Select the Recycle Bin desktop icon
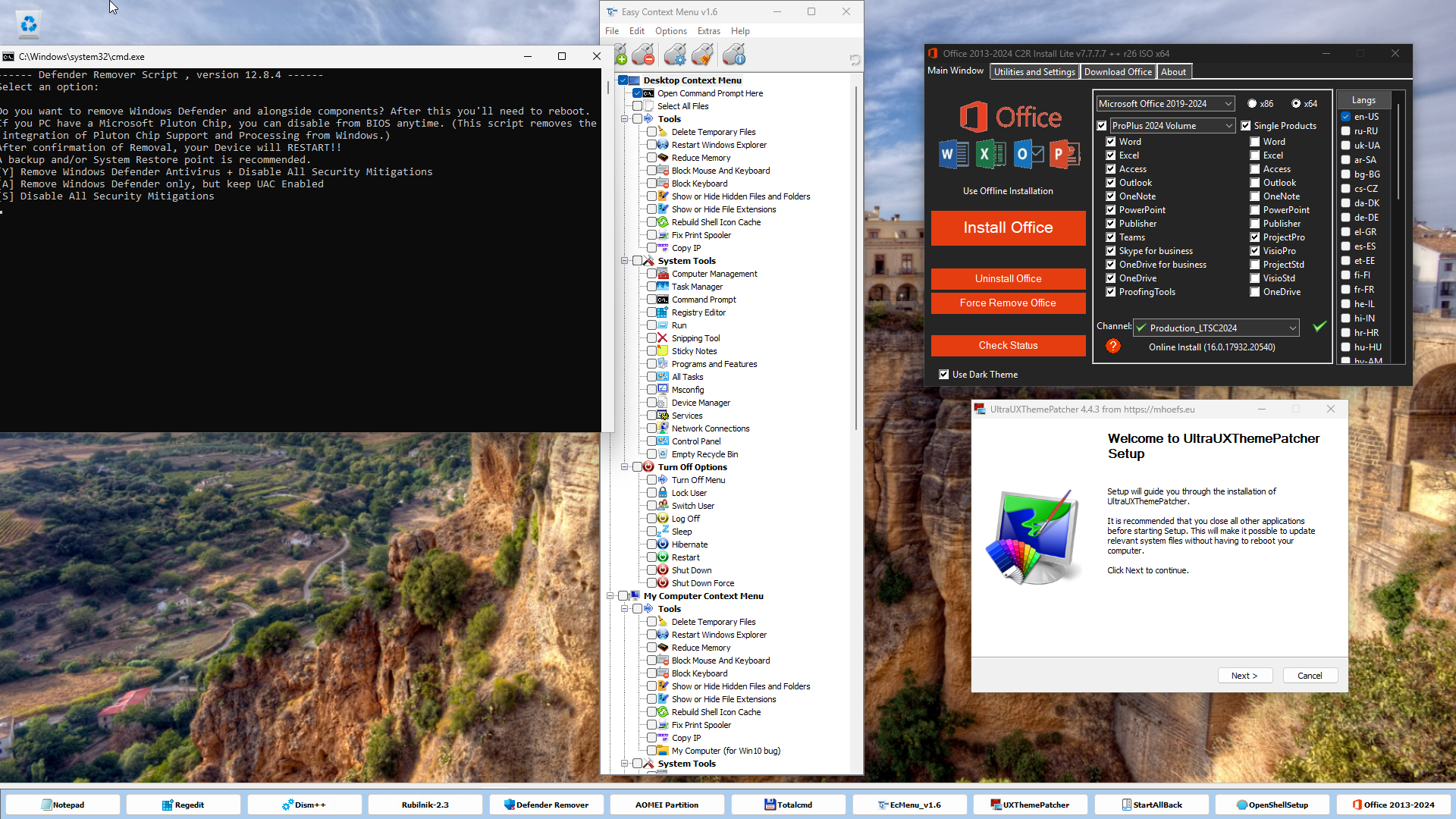 pyautogui.click(x=29, y=24)
